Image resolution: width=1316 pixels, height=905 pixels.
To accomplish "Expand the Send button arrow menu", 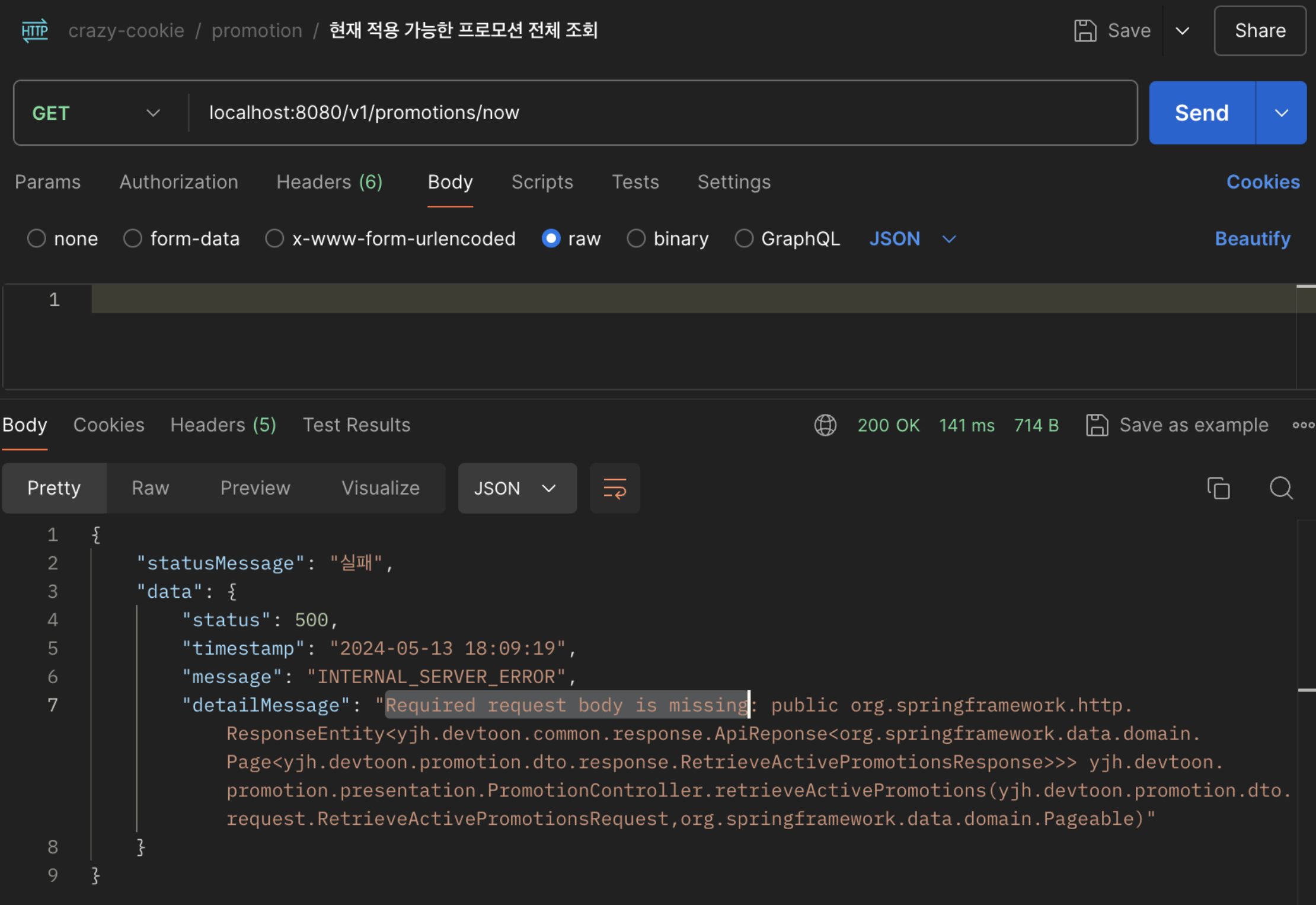I will [x=1281, y=113].
